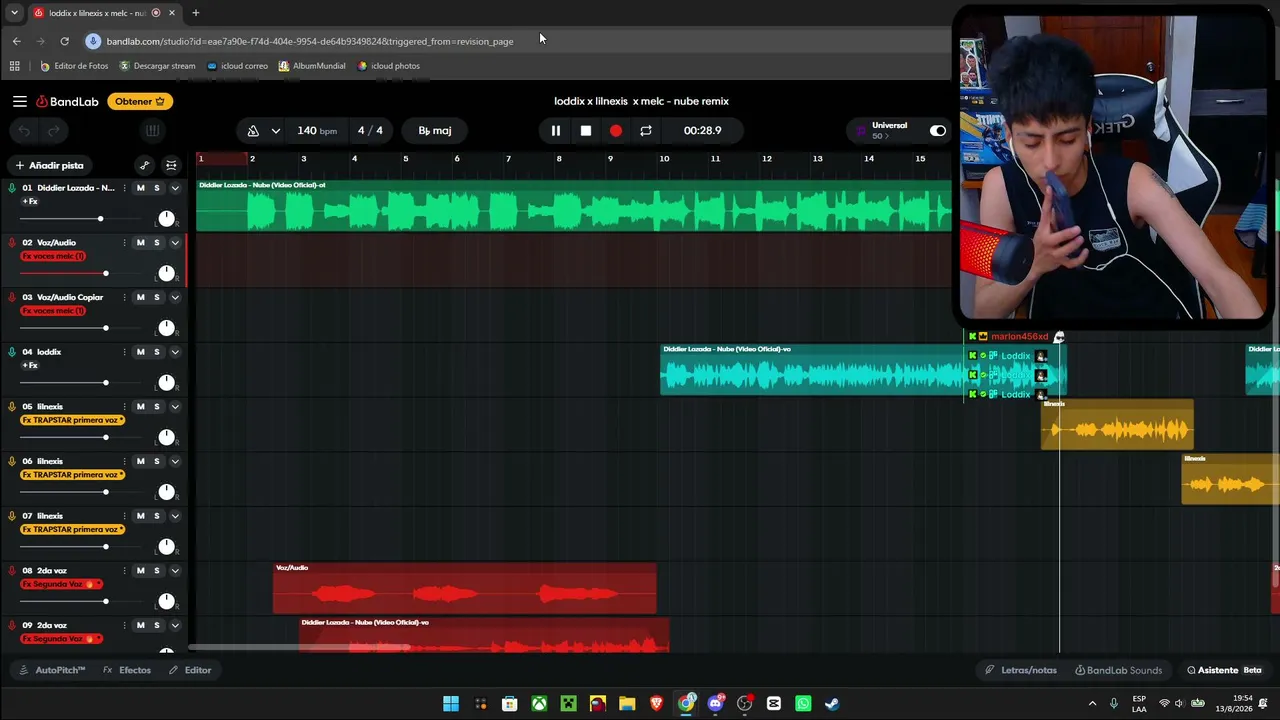
Task: Mute track 01 Diddier Lozada
Action: [x=140, y=188]
